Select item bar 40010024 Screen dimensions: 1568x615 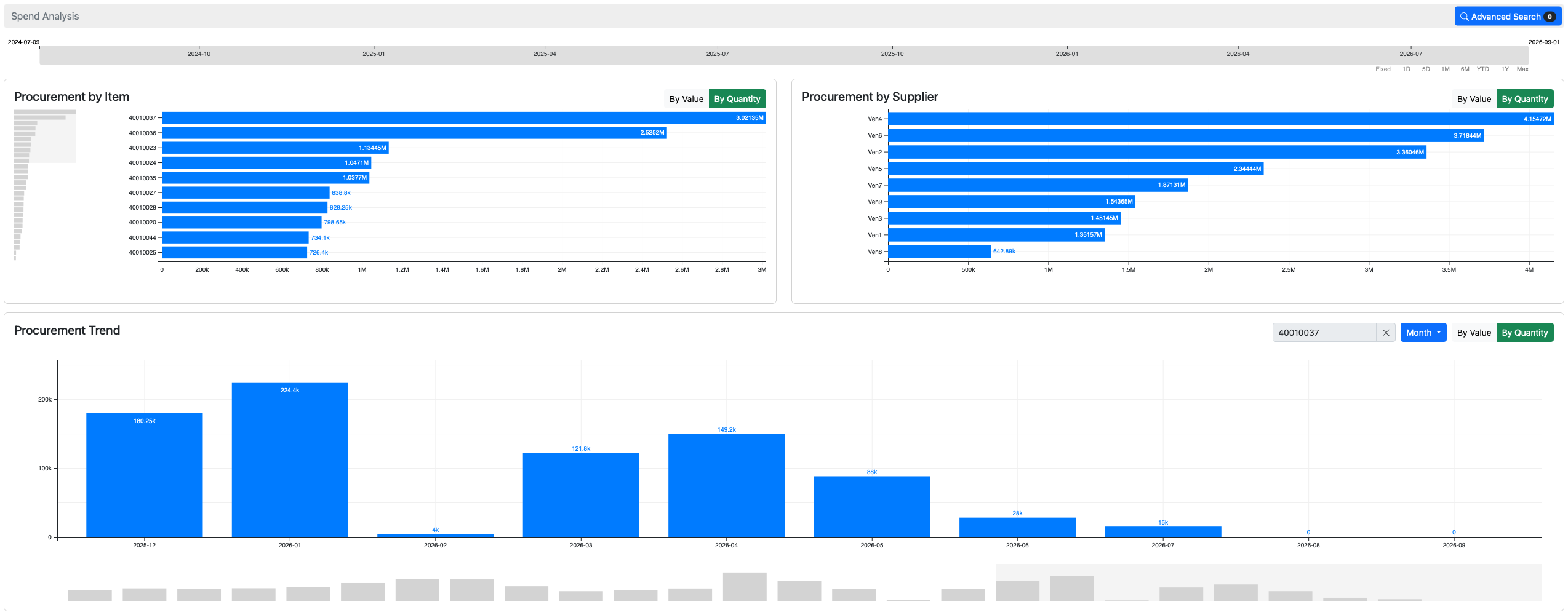click(x=266, y=163)
